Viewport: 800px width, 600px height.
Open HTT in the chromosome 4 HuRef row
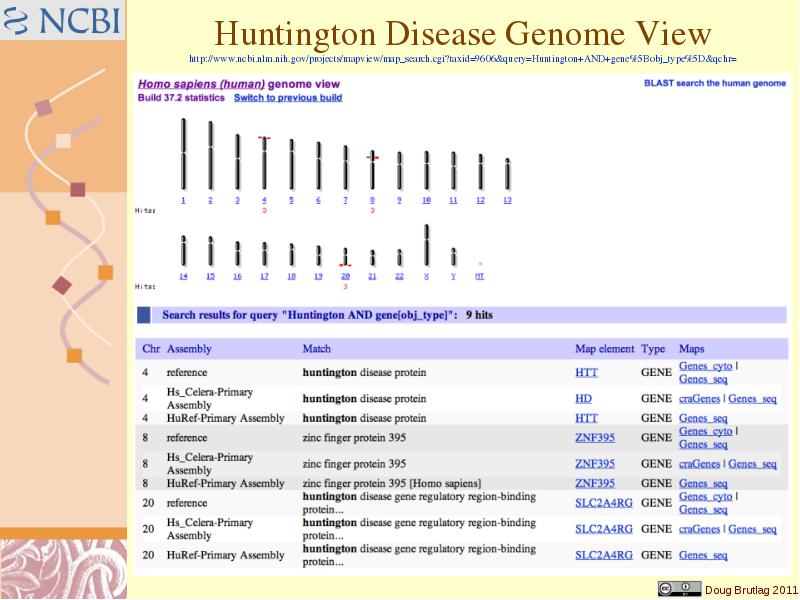click(586, 418)
